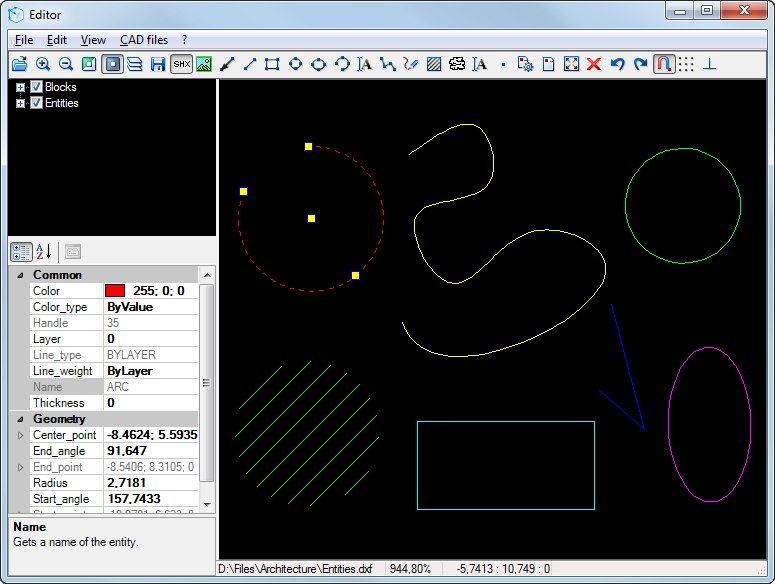The width and height of the screenshot is (775, 584).
Task: Select the second text tool after the cloud
Action: (x=479, y=64)
